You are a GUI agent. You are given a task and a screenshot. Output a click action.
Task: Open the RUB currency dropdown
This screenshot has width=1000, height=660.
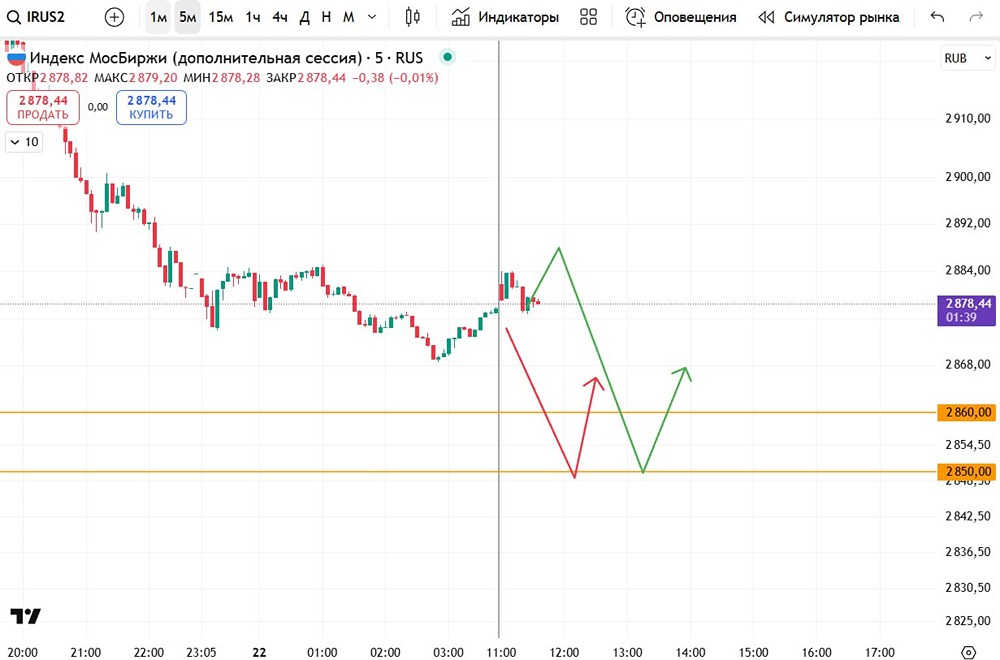pos(967,58)
